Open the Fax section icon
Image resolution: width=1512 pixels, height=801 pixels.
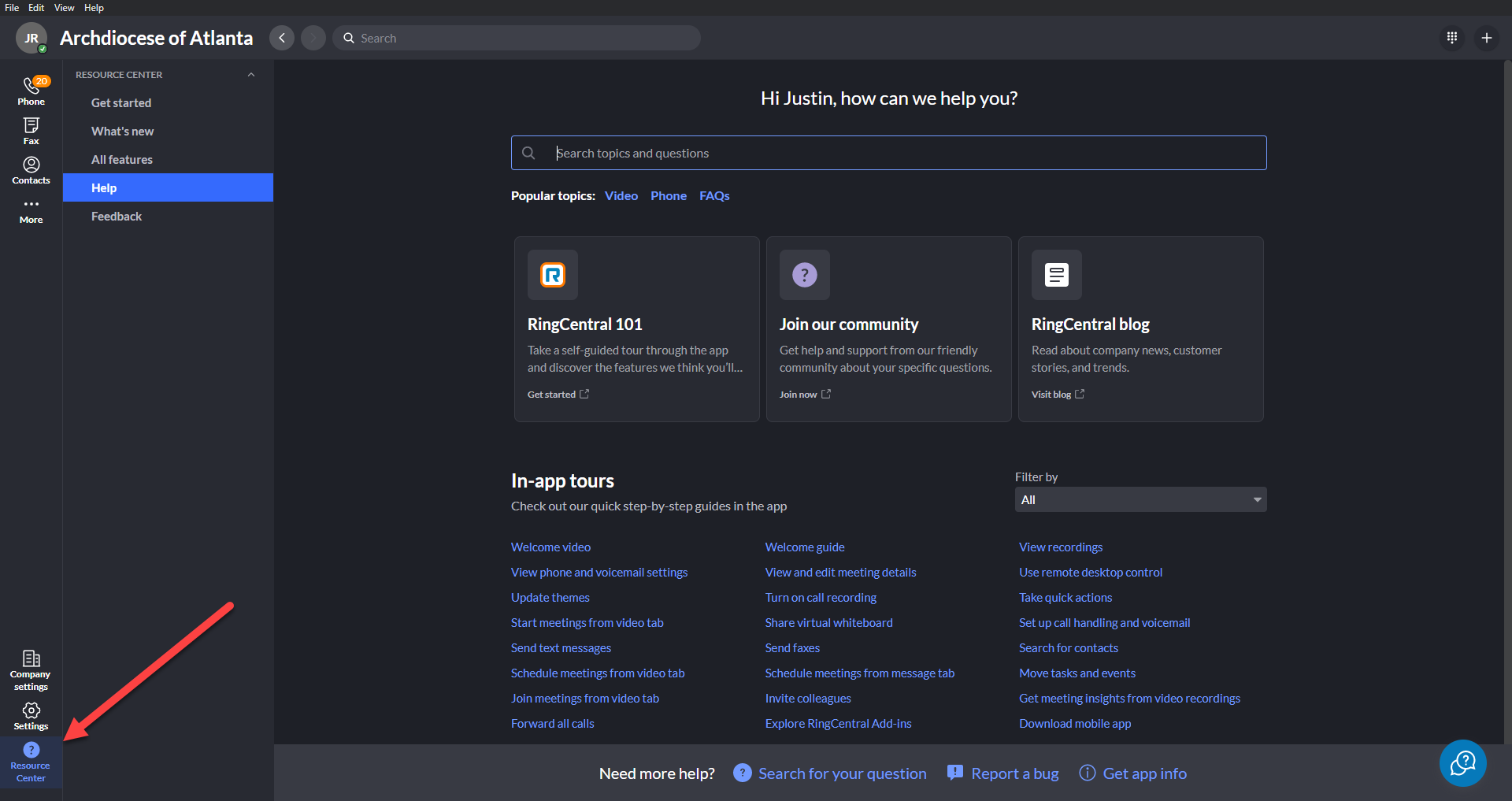click(x=31, y=131)
